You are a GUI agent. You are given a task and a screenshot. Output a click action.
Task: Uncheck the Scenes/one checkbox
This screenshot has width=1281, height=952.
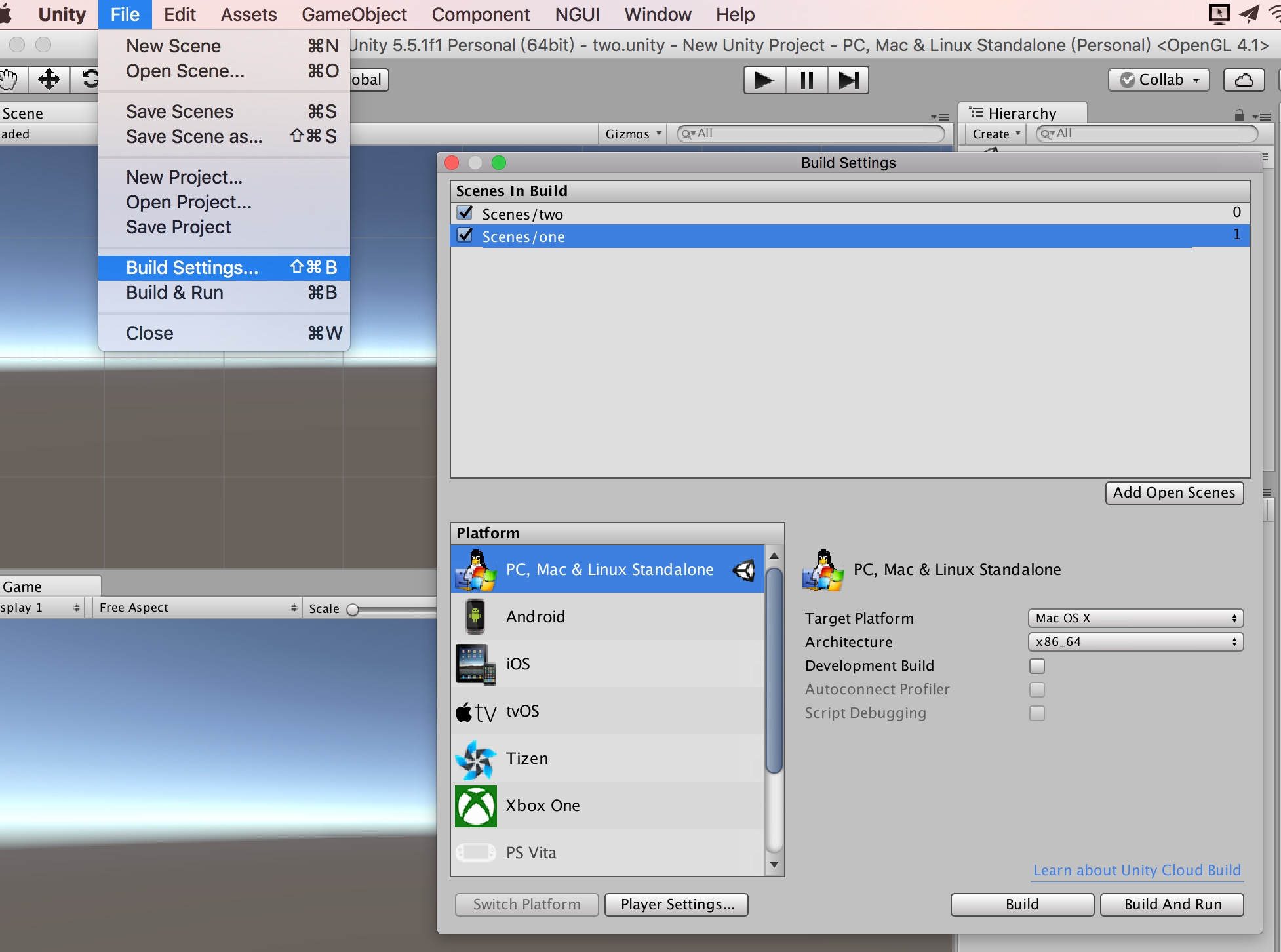[465, 235]
